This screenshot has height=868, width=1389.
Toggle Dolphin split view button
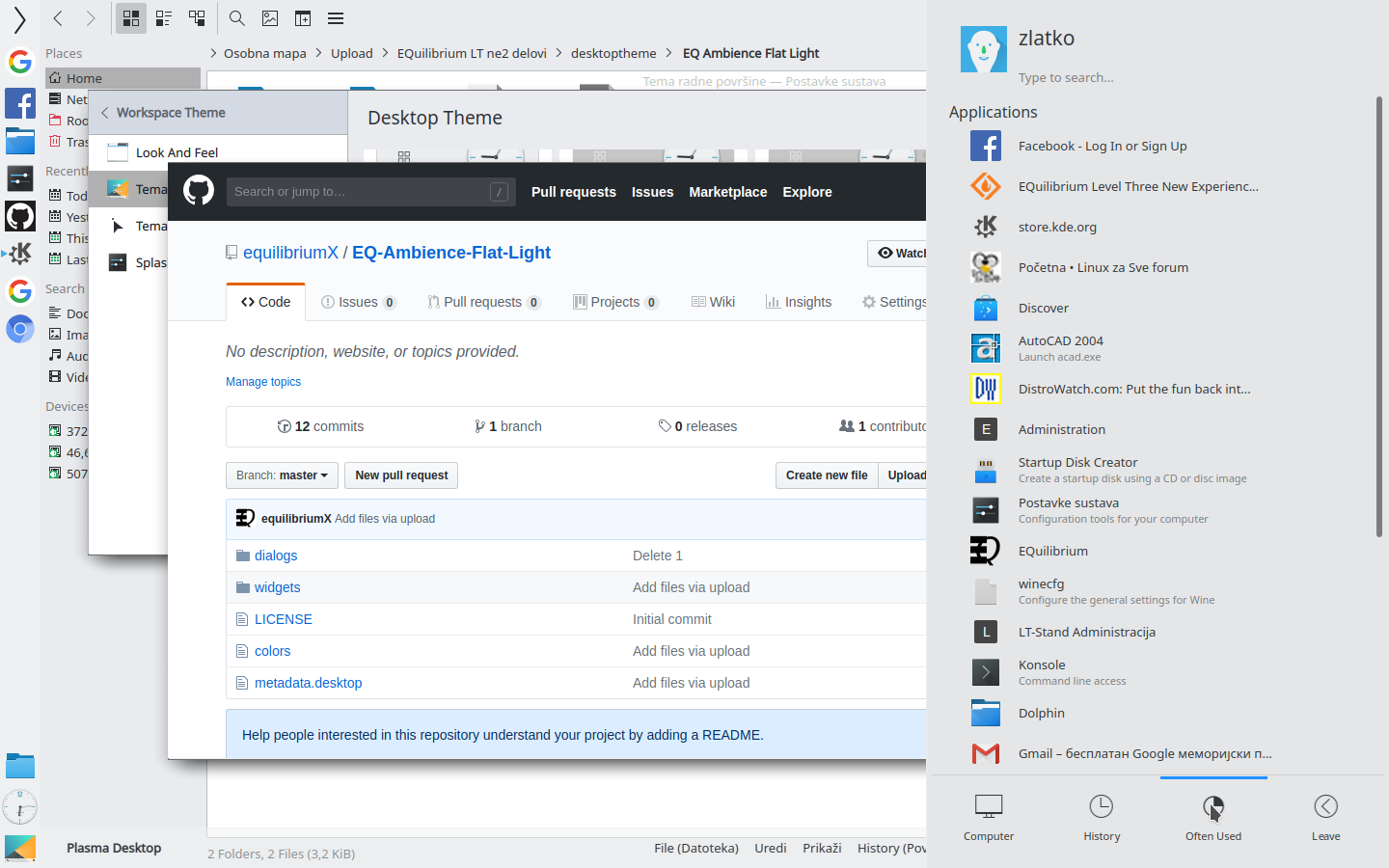pos(303,18)
